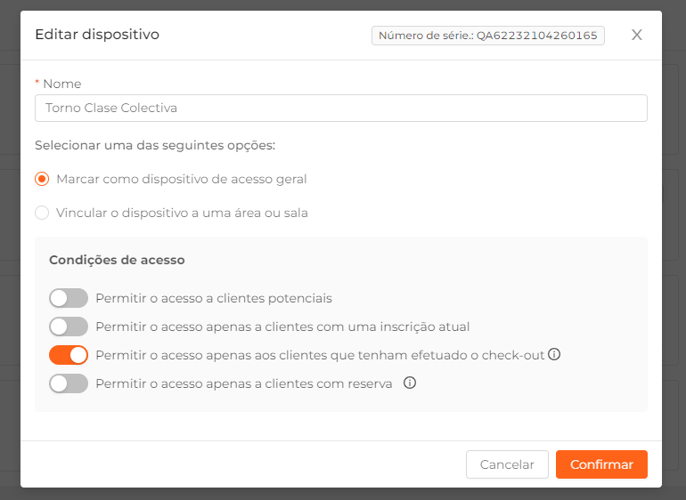Click 'Permitir o acesso a clientes potenciais' text
This screenshot has width=686, height=500.
pos(214,298)
